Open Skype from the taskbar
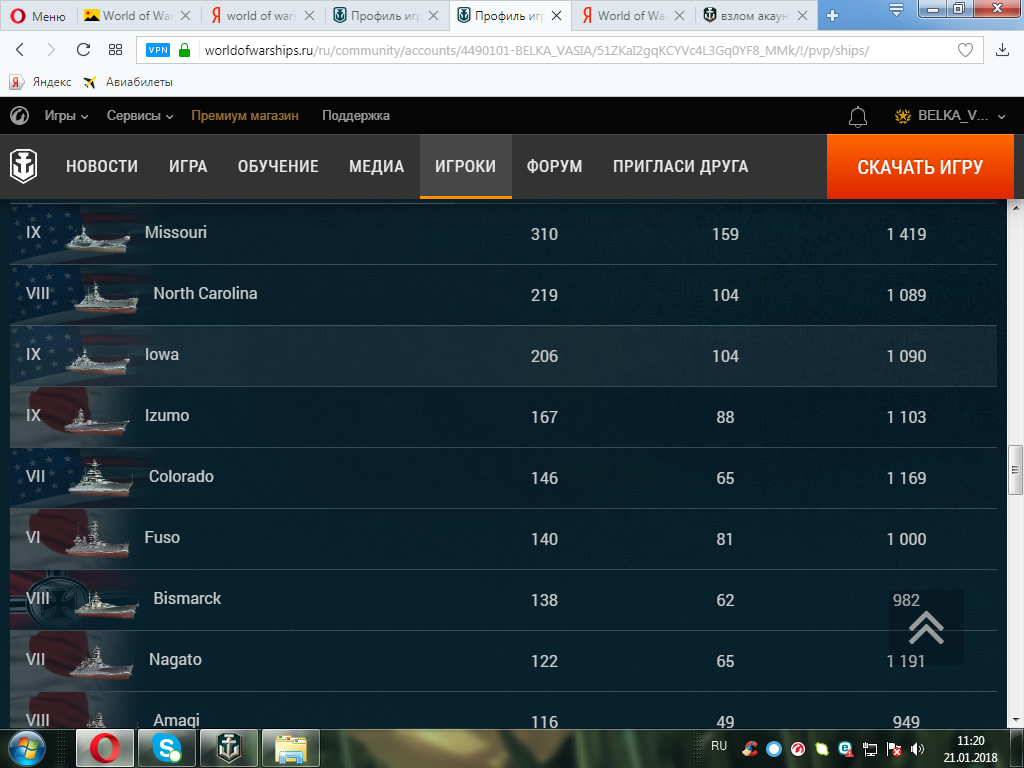 [167, 748]
